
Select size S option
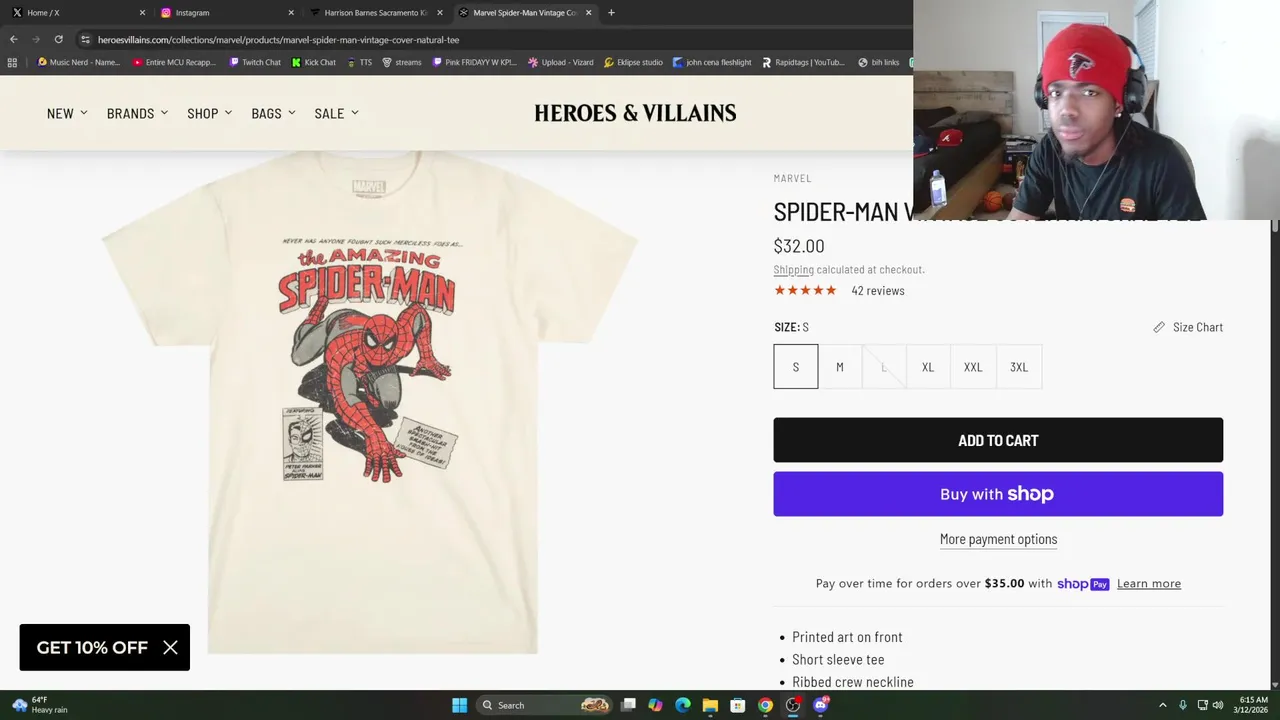click(x=796, y=367)
